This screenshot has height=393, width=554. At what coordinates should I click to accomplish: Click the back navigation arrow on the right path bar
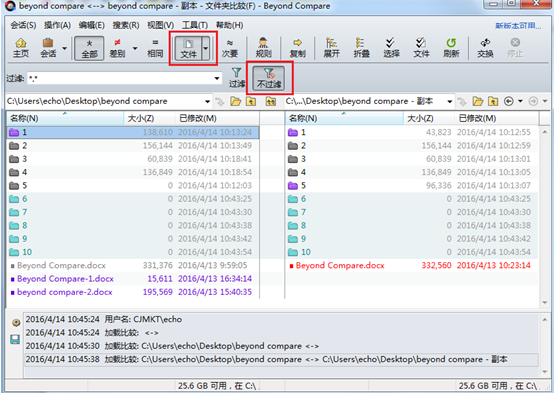(508, 102)
